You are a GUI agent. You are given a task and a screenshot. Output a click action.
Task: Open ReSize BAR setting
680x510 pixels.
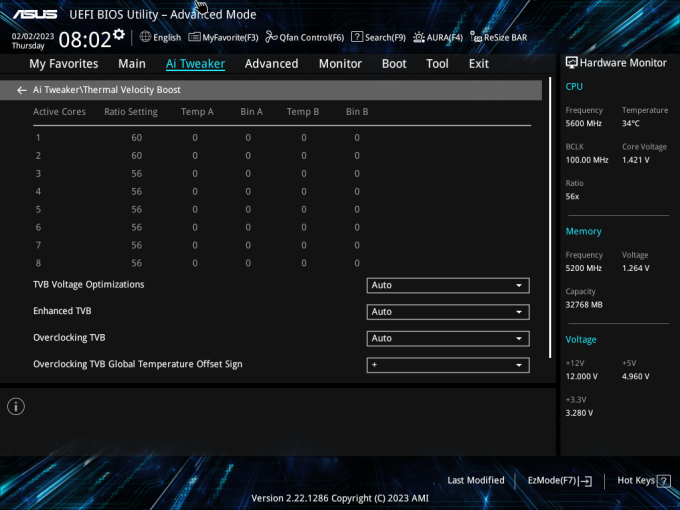499,37
